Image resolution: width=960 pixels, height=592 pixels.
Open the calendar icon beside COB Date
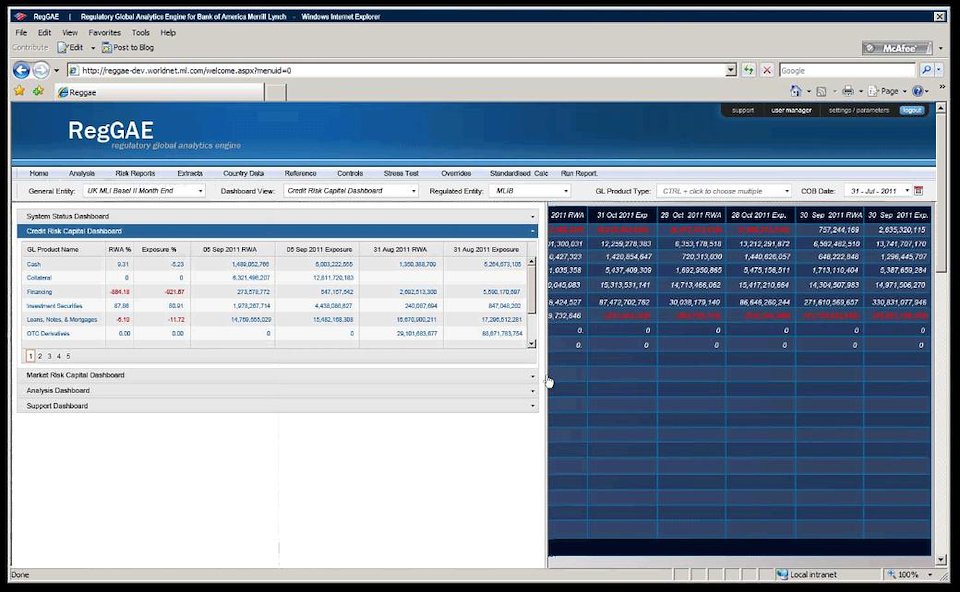[918, 190]
